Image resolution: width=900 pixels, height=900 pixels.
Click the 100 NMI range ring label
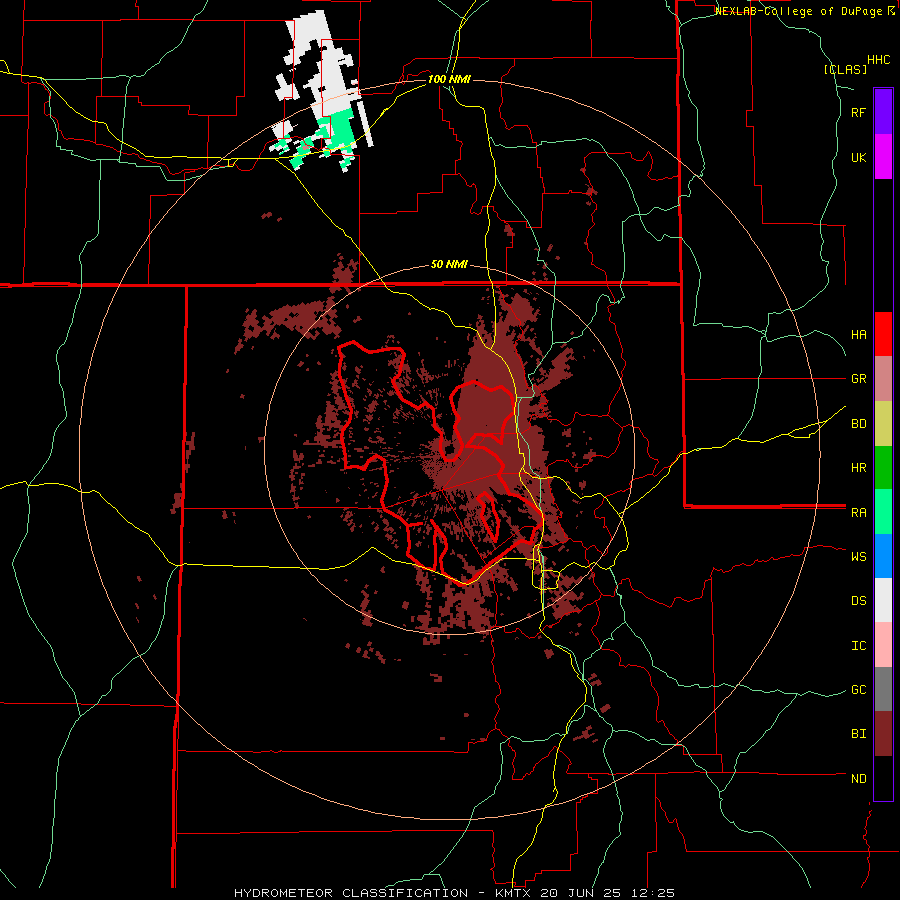pyautogui.click(x=449, y=79)
